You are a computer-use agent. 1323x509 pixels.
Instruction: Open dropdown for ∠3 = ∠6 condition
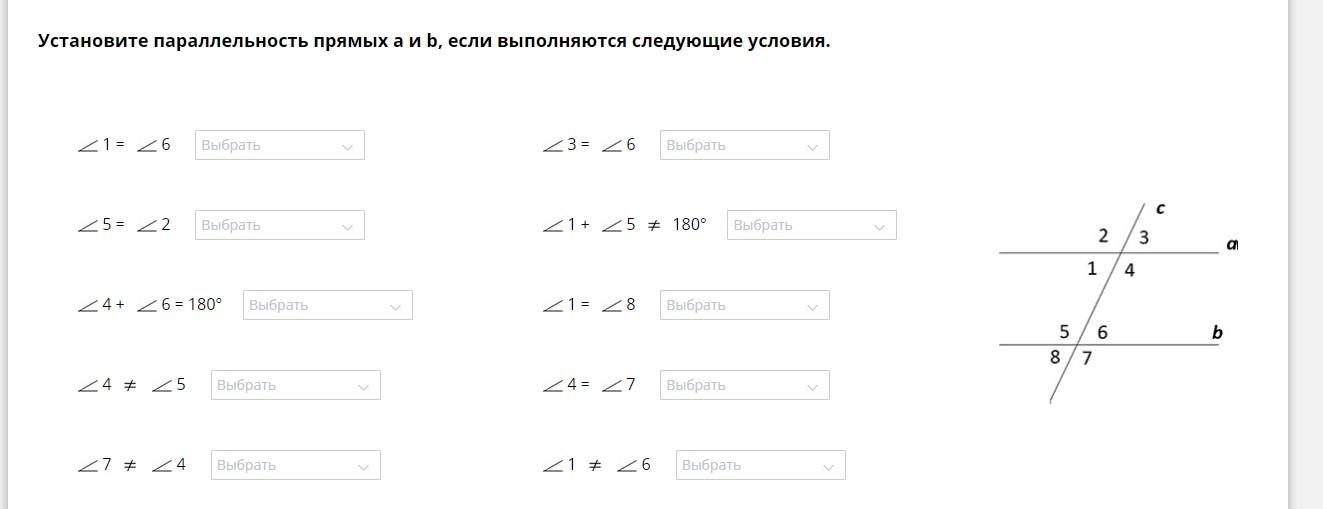(x=745, y=145)
